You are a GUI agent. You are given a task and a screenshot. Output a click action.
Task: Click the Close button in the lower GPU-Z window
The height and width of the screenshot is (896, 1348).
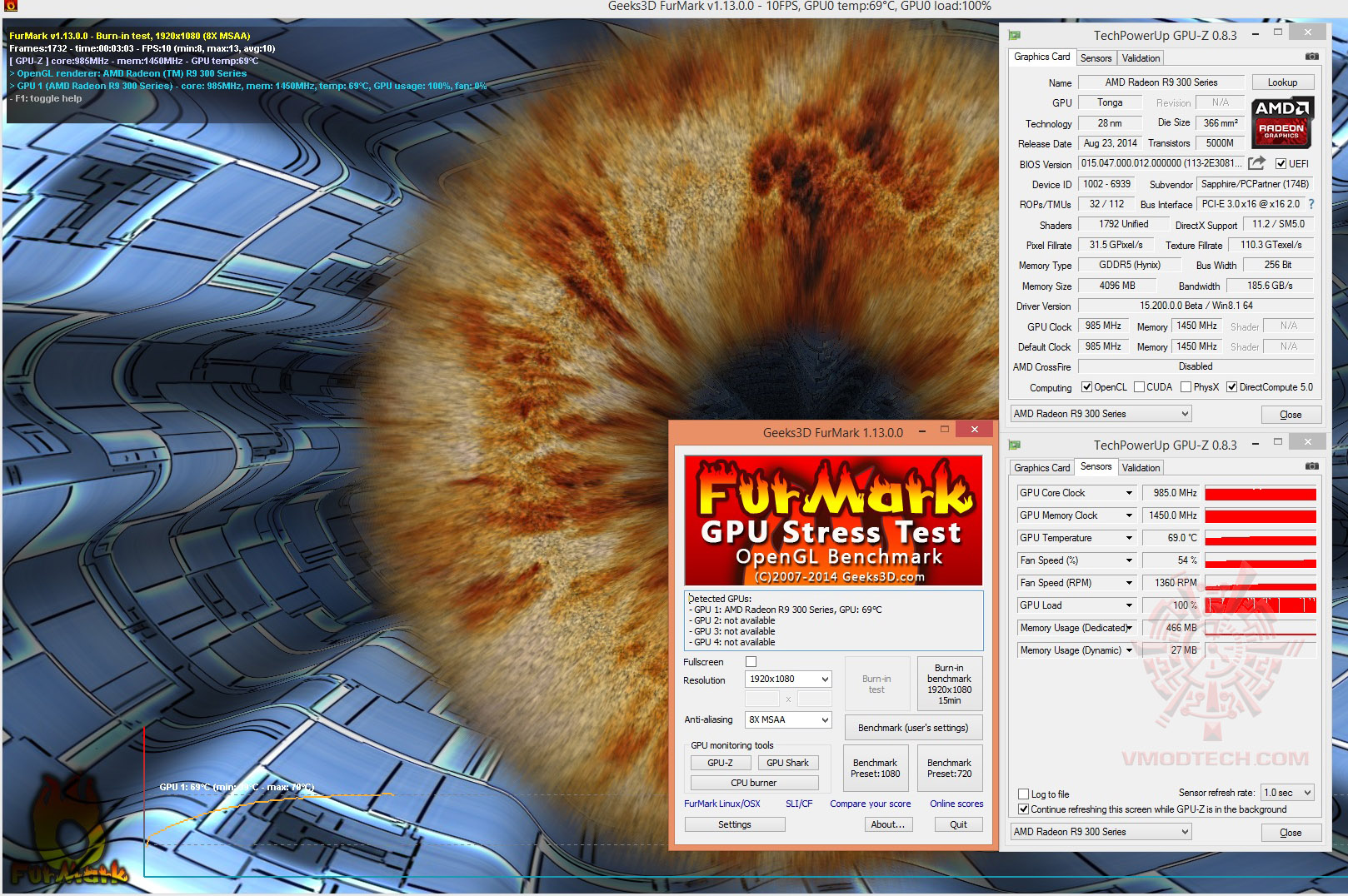tap(1290, 833)
